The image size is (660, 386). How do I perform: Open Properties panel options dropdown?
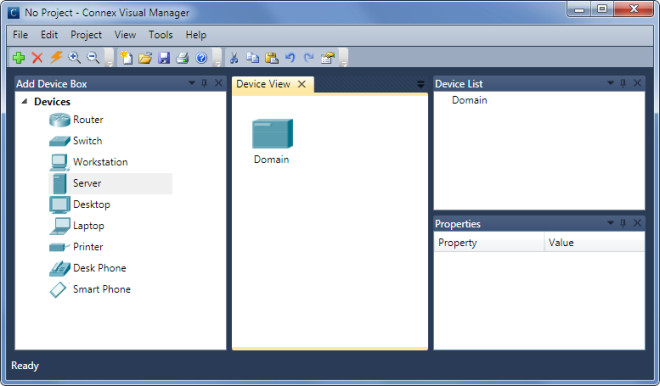tap(610, 223)
